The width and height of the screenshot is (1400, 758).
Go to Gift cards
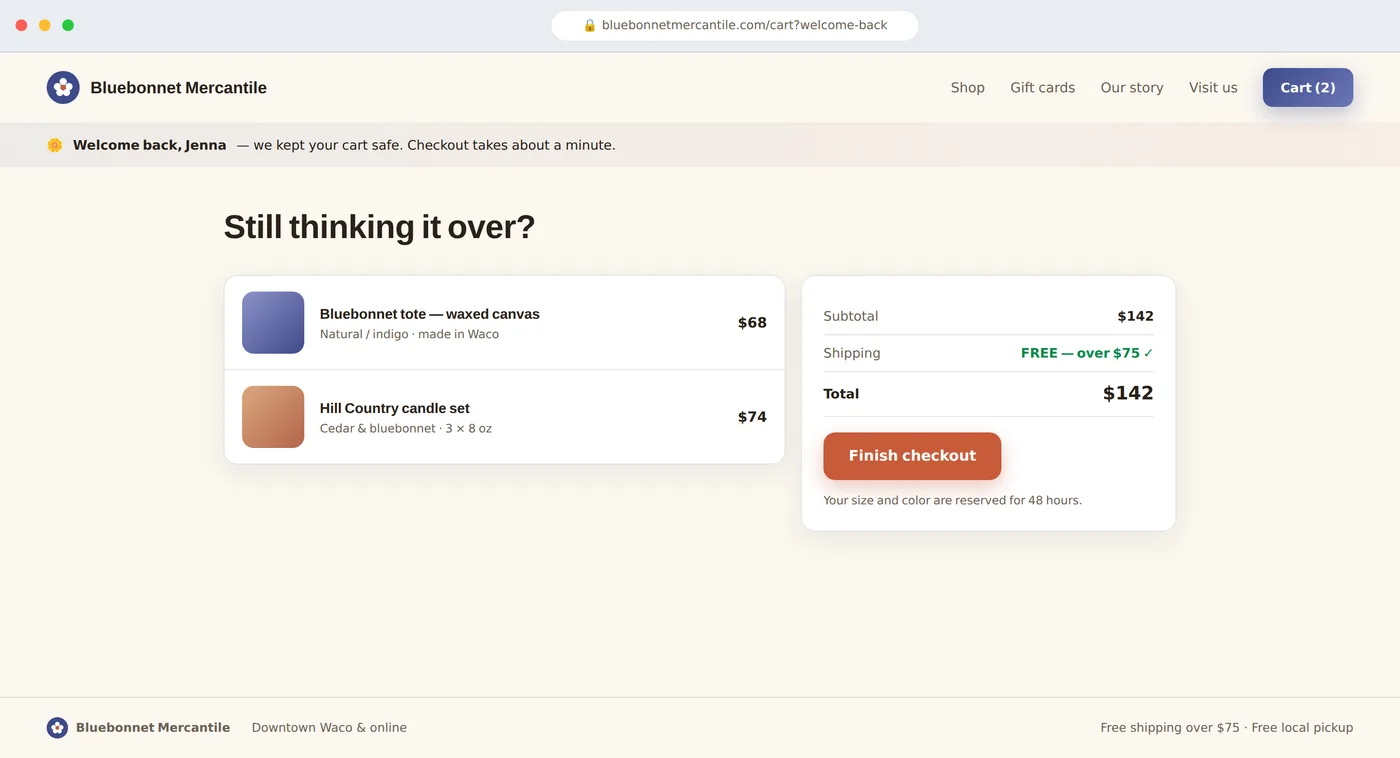1042,88
